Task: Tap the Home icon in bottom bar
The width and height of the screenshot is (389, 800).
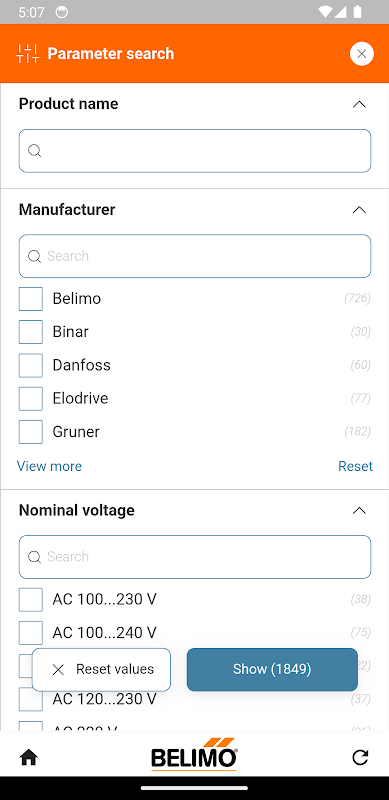Action: [x=29, y=758]
